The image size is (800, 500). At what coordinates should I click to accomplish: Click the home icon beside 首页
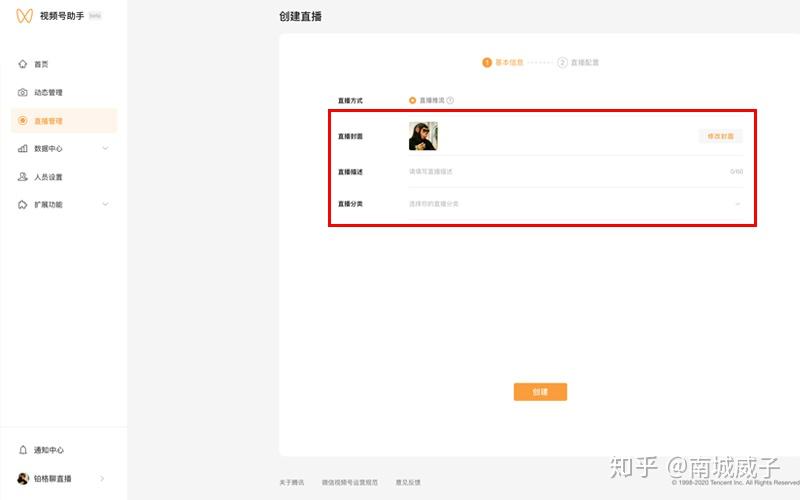pos(22,64)
